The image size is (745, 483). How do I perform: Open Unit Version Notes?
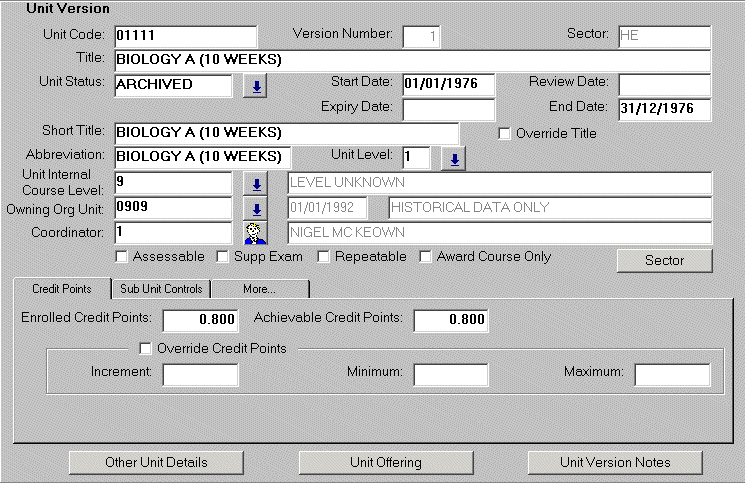[x=615, y=462]
